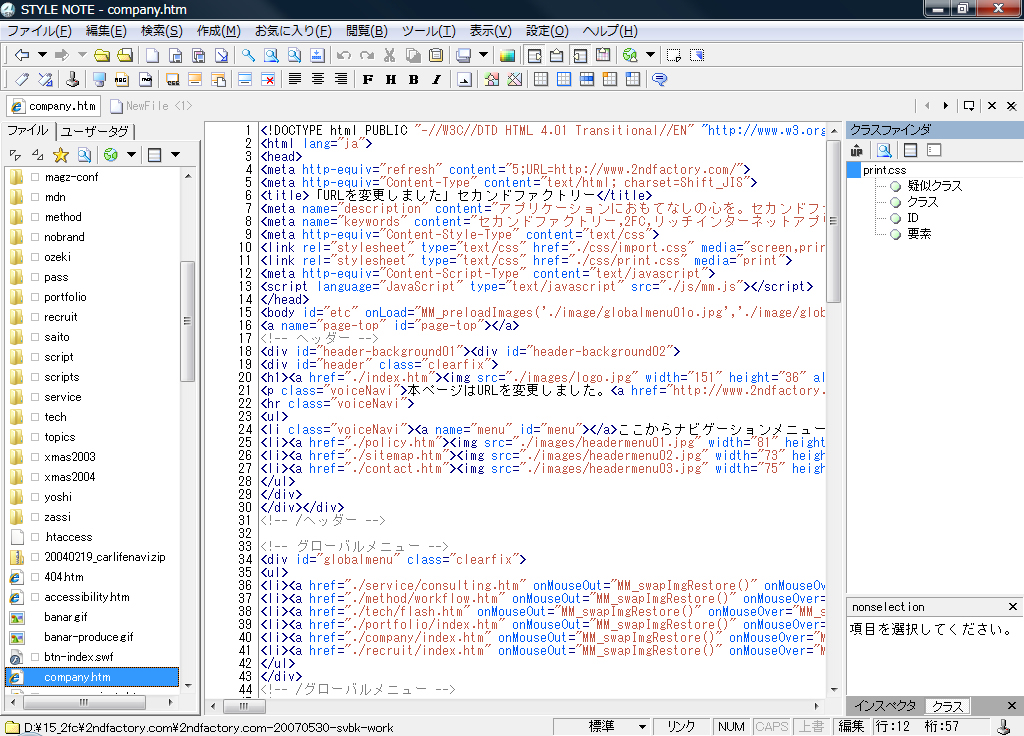1024x736 pixels.
Task: Click the undo arrow icon
Action: pyautogui.click(x=344, y=56)
